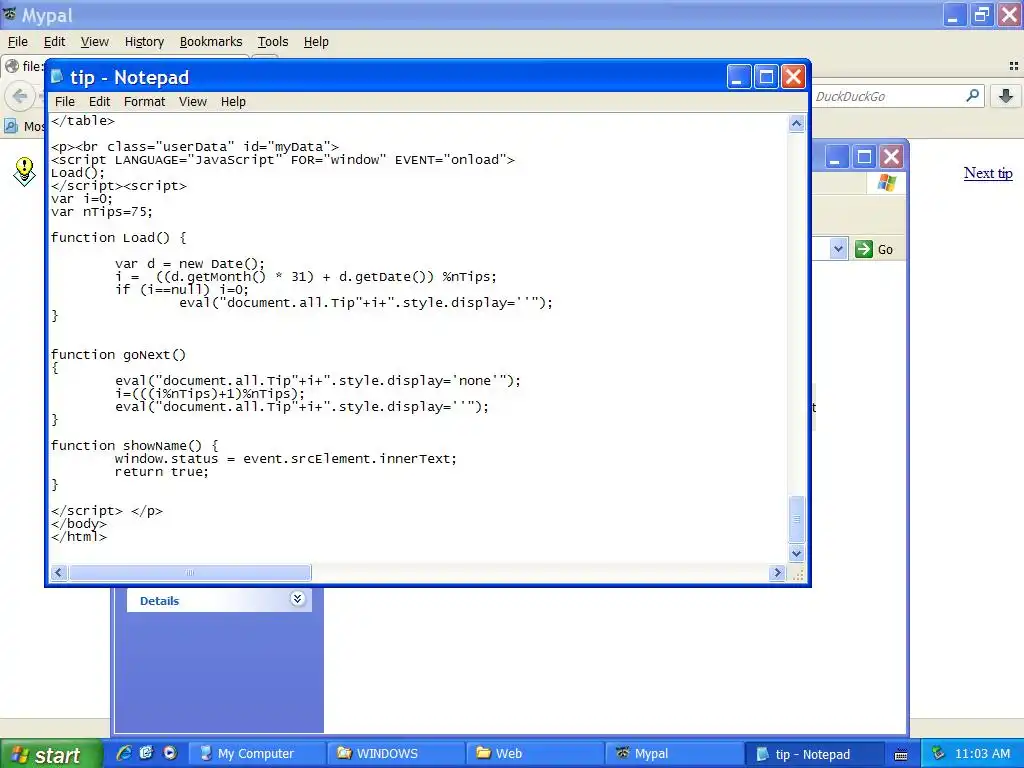This screenshot has width=1024, height=768.
Task: Click Mypal back arrow button
Action: coord(20,97)
